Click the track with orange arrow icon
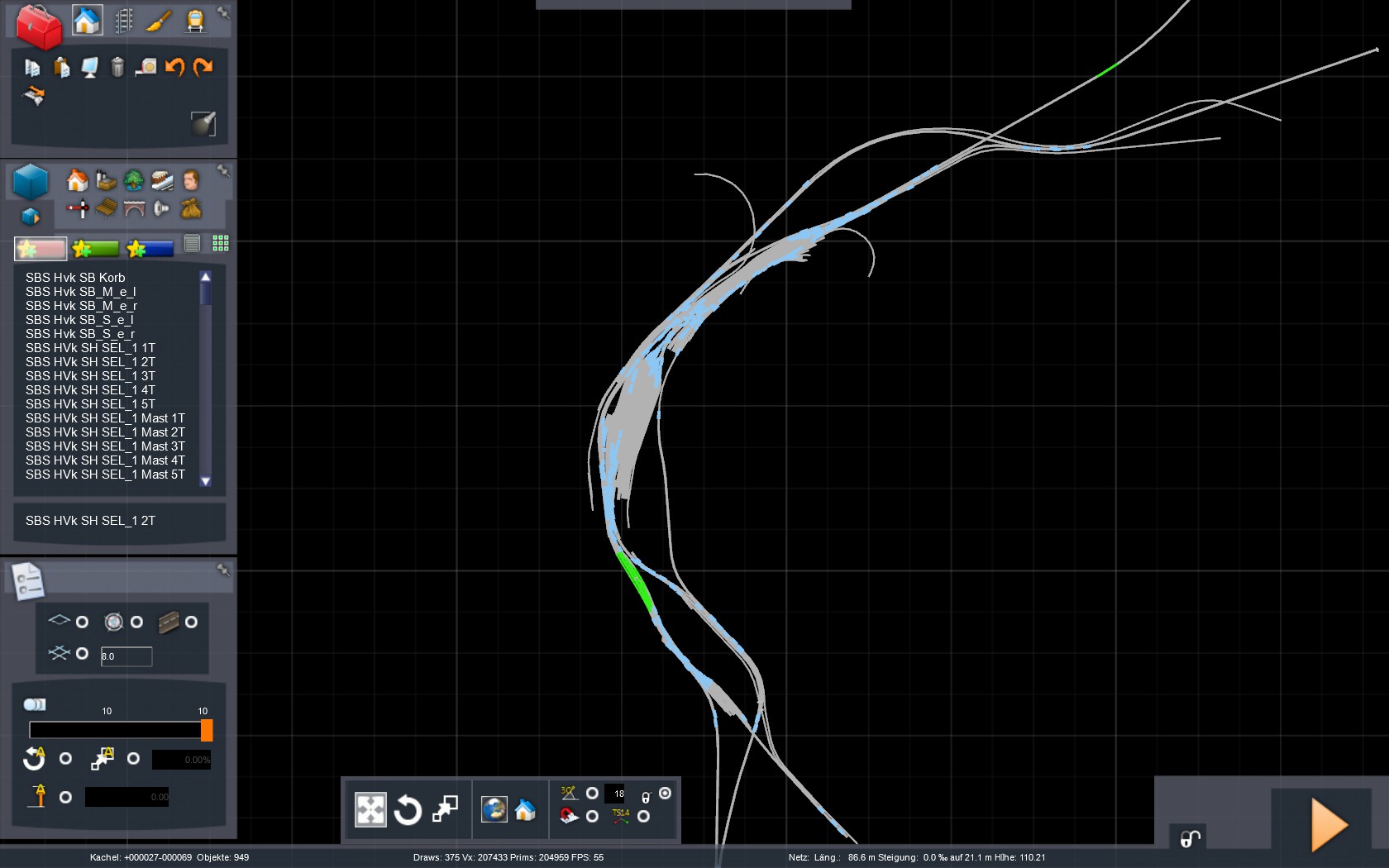The image size is (1389, 868). [33, 96]
